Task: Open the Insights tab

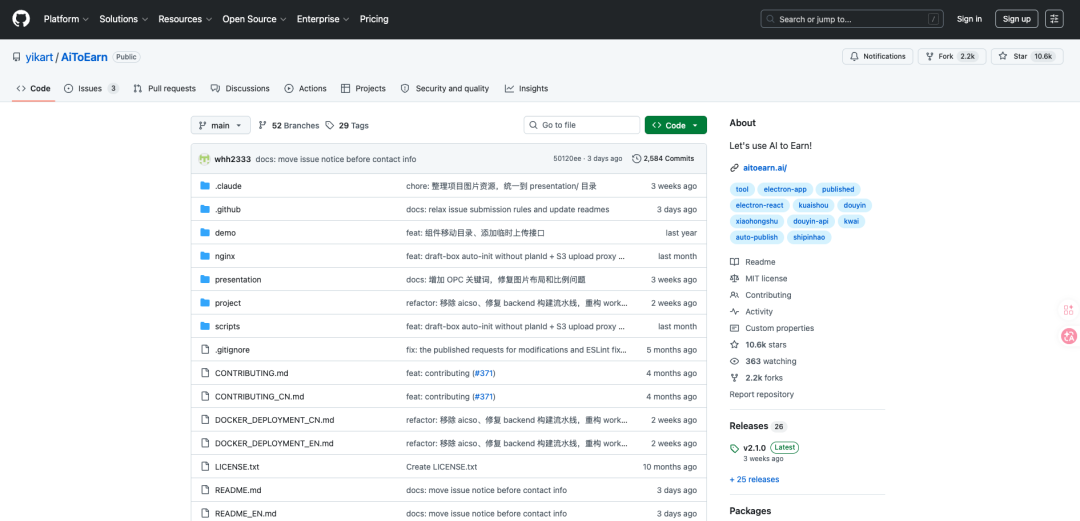Action: [526, 88]
